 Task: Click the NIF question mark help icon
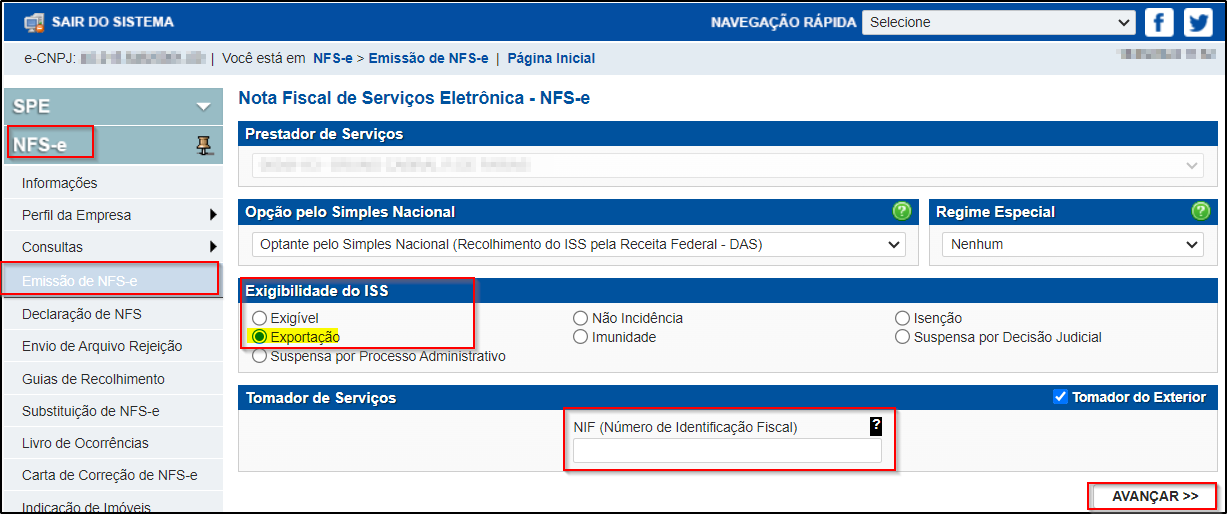(x=876, y=426)
